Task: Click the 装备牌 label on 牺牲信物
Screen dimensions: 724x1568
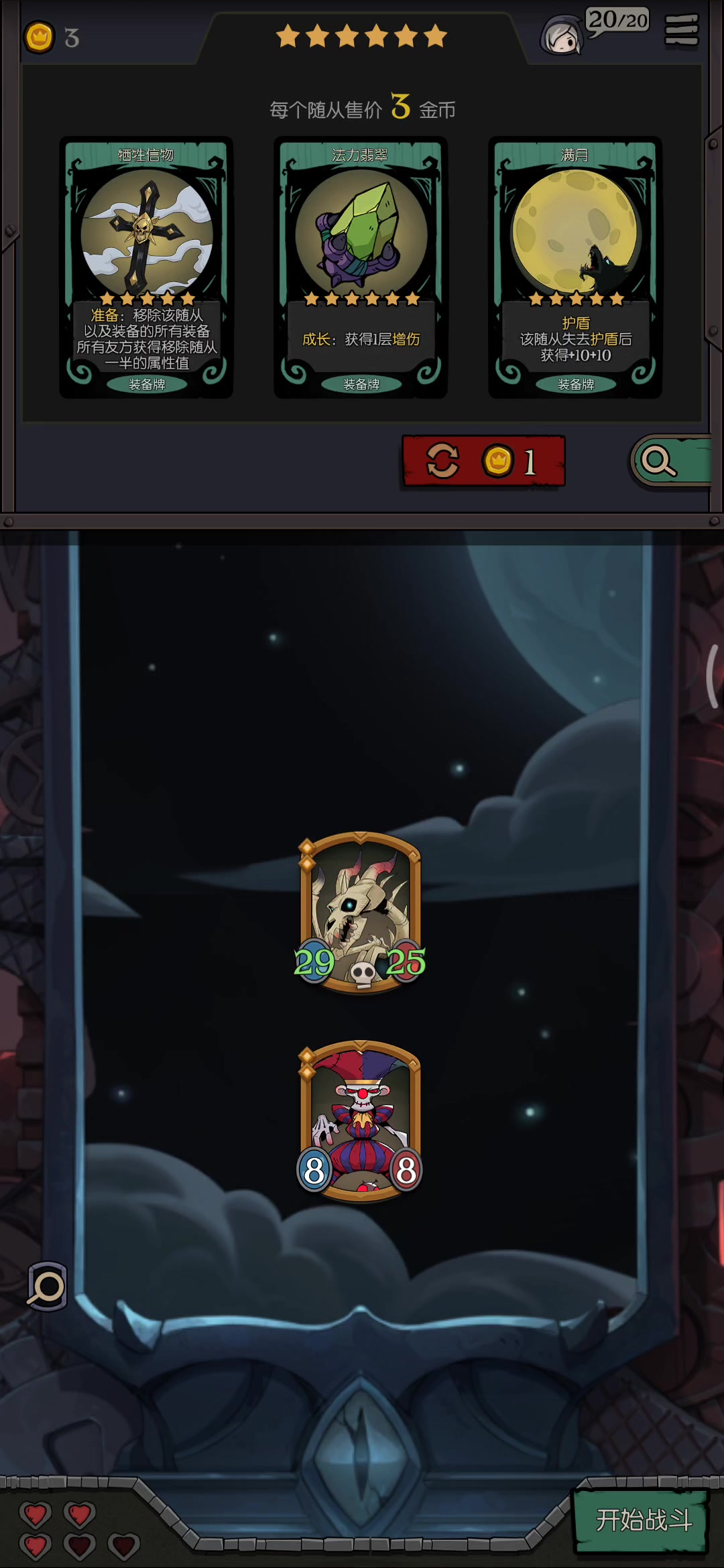Action: pos(147,384)
